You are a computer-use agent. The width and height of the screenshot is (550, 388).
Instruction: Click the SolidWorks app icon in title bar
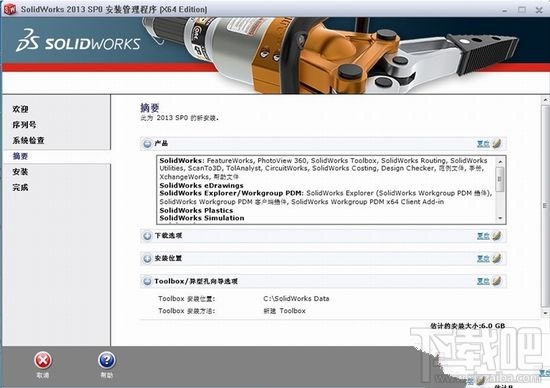(9, 9)
